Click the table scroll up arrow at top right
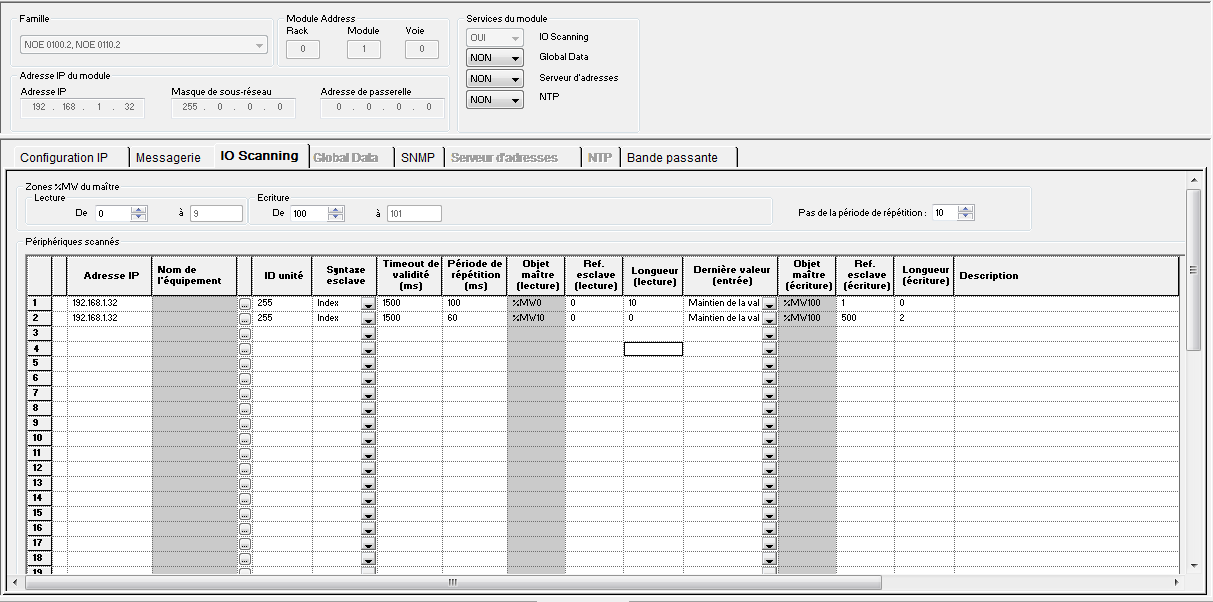This screenshot has height=602, width=1213. click(1192, 180)
